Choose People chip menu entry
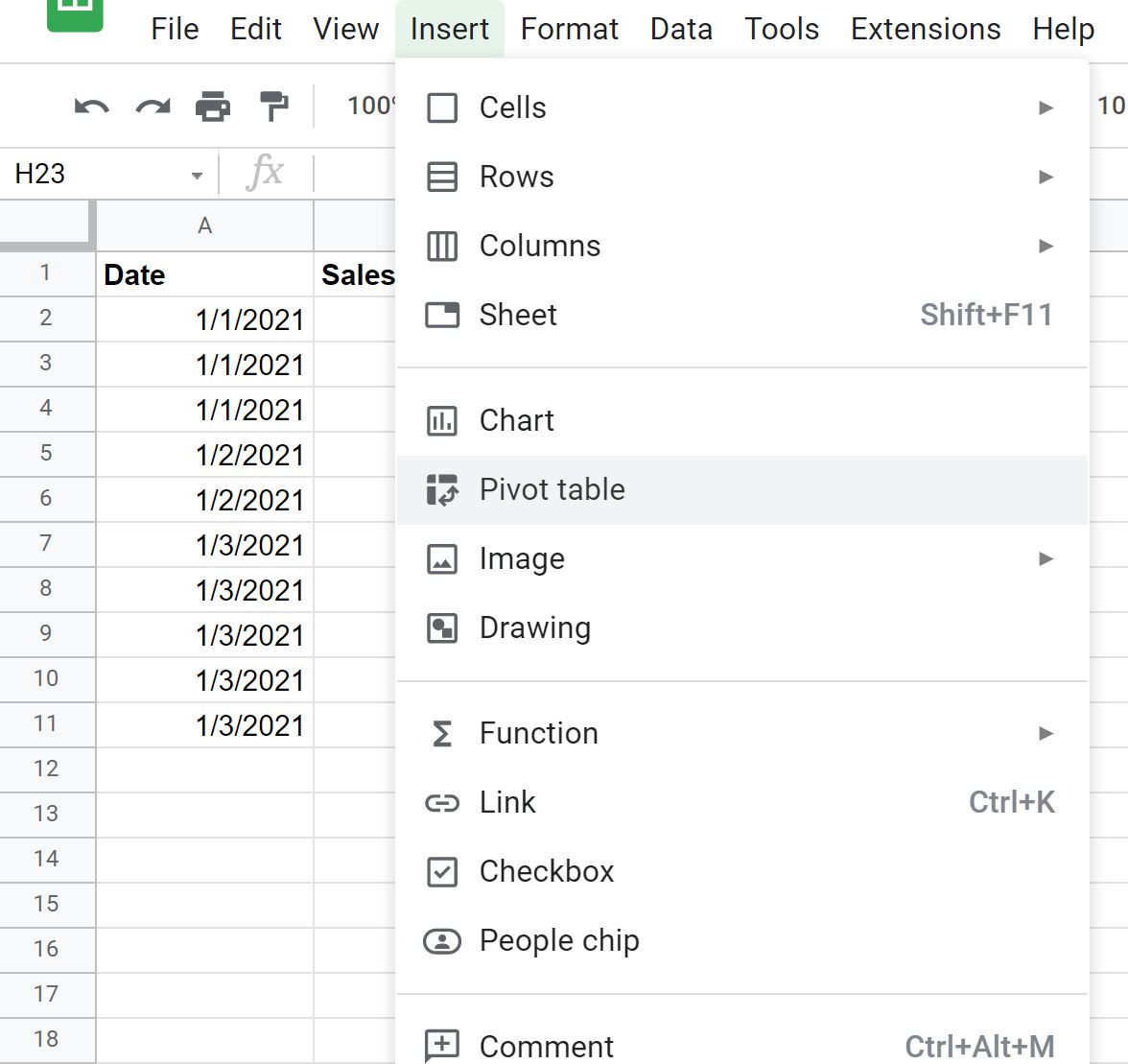The height and width of the screenshot is (1064, 1128). click(x=741, y=941)
